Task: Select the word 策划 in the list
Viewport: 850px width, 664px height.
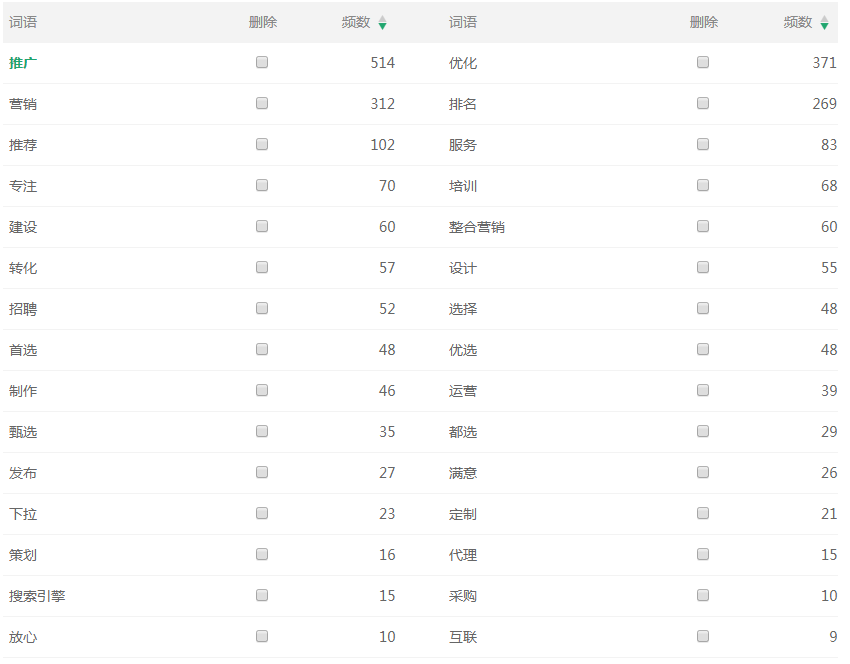Action: (x=24, y=555)
